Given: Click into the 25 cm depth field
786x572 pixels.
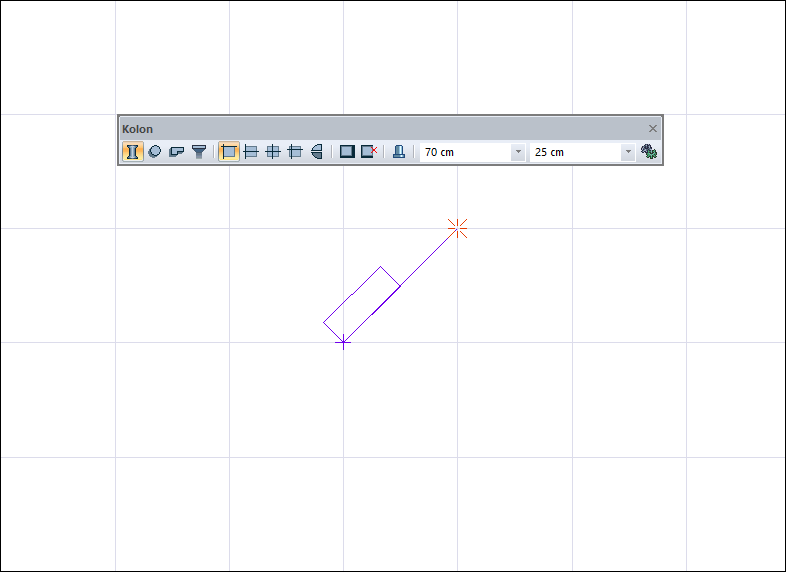Looking at the screenshot, I should (575, 152).
